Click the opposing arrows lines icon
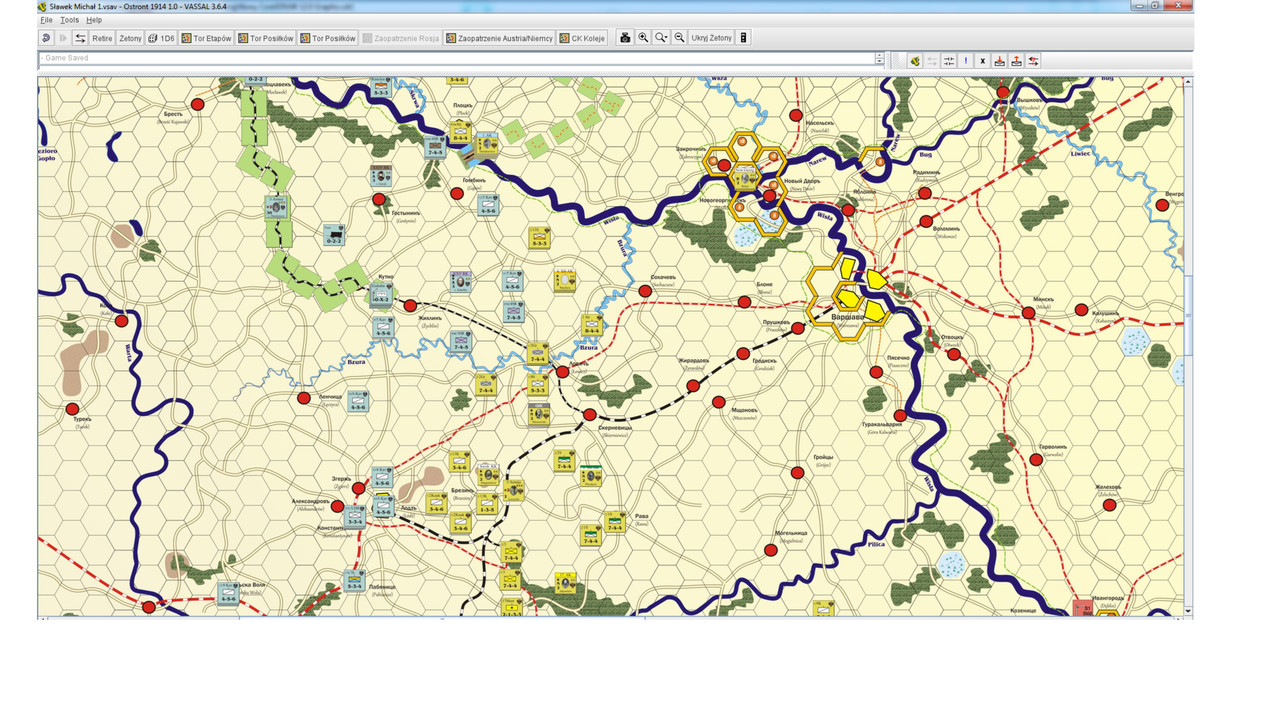The image size is (1280, 711). coord(949,61)
